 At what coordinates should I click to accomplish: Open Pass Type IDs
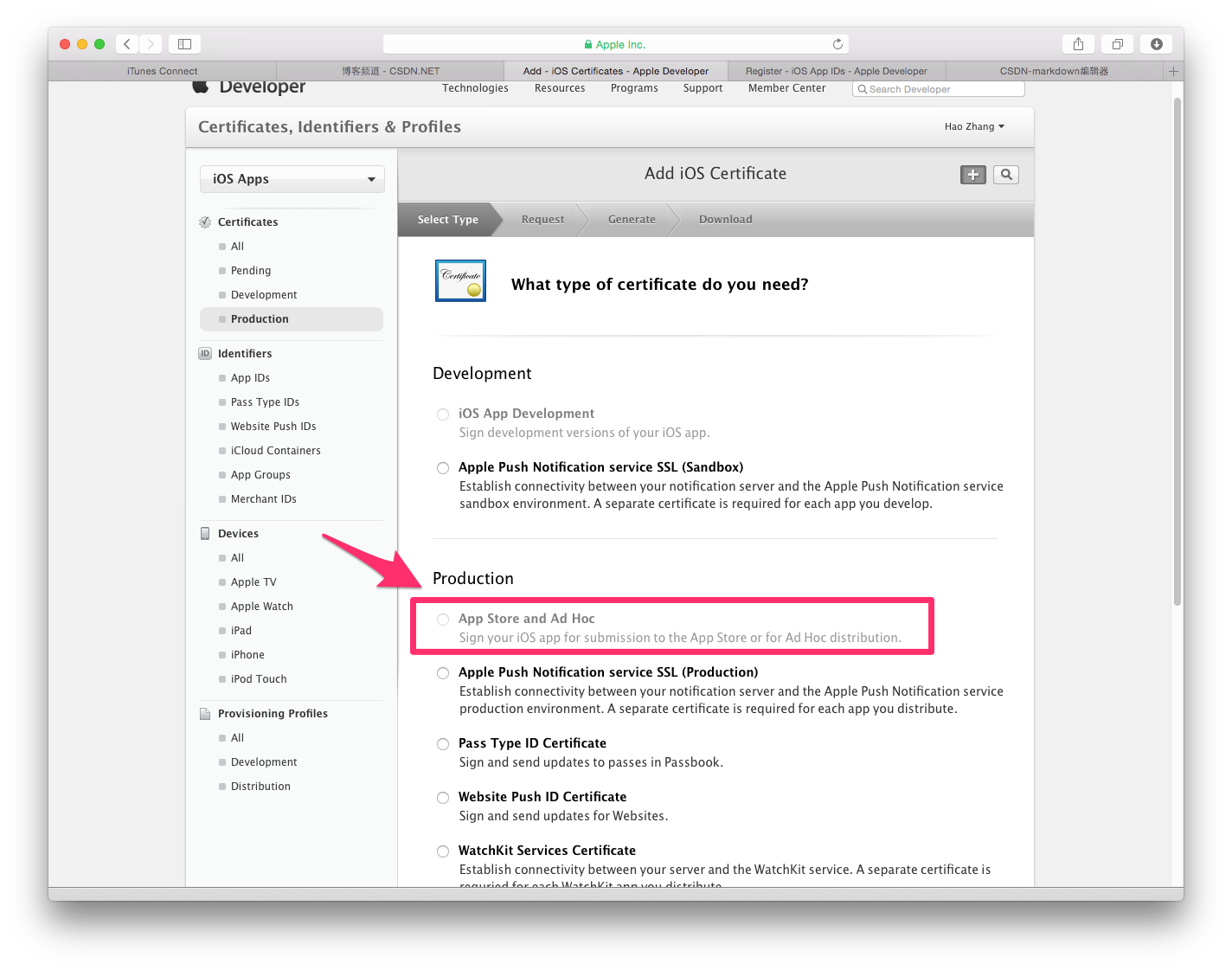click(x=265, y=402)
